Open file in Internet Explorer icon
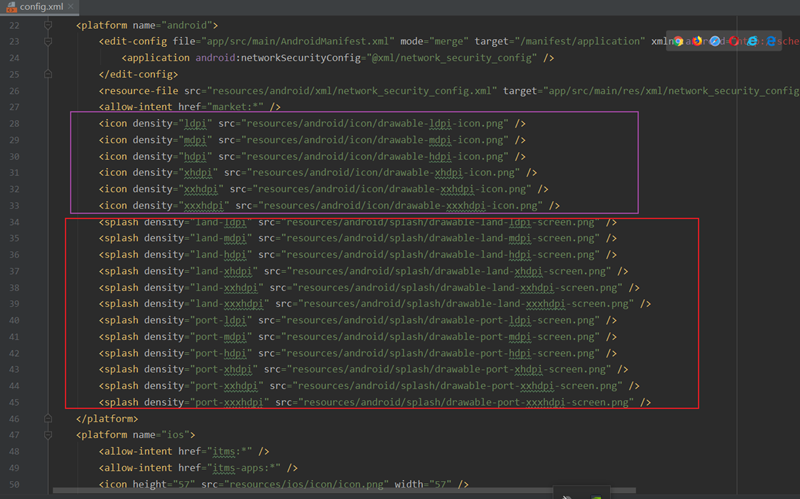This screenshot has width=800, height=499. click(x=752, y=41)
